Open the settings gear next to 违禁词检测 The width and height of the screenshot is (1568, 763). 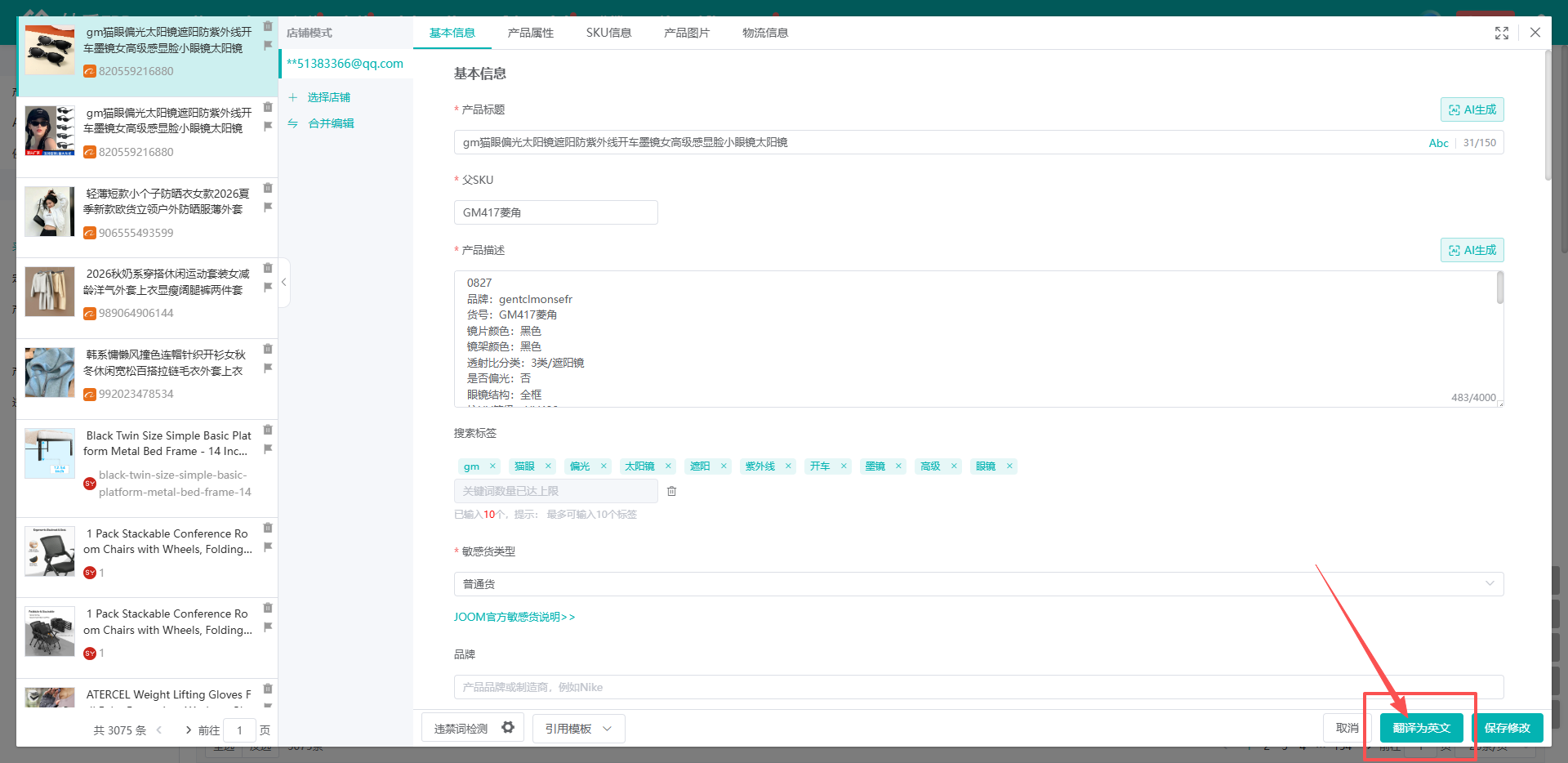(x=508, y=727)
